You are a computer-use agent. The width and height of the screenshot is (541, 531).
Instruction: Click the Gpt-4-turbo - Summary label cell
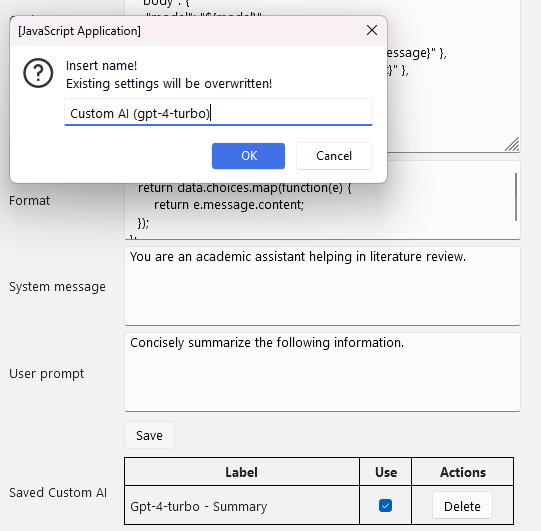pos(242,506)
